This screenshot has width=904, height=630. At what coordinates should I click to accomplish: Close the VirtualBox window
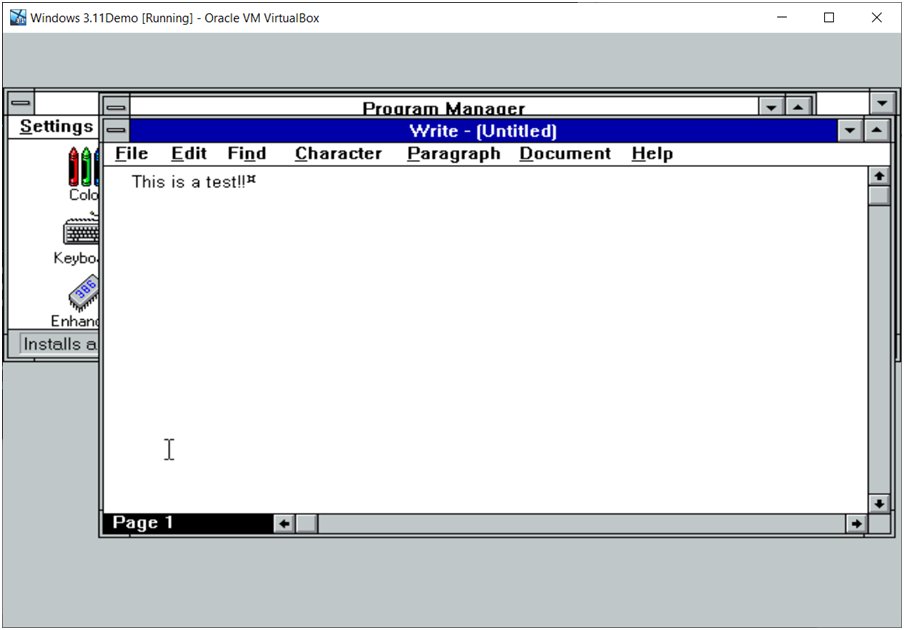click(x=876, y=18)
